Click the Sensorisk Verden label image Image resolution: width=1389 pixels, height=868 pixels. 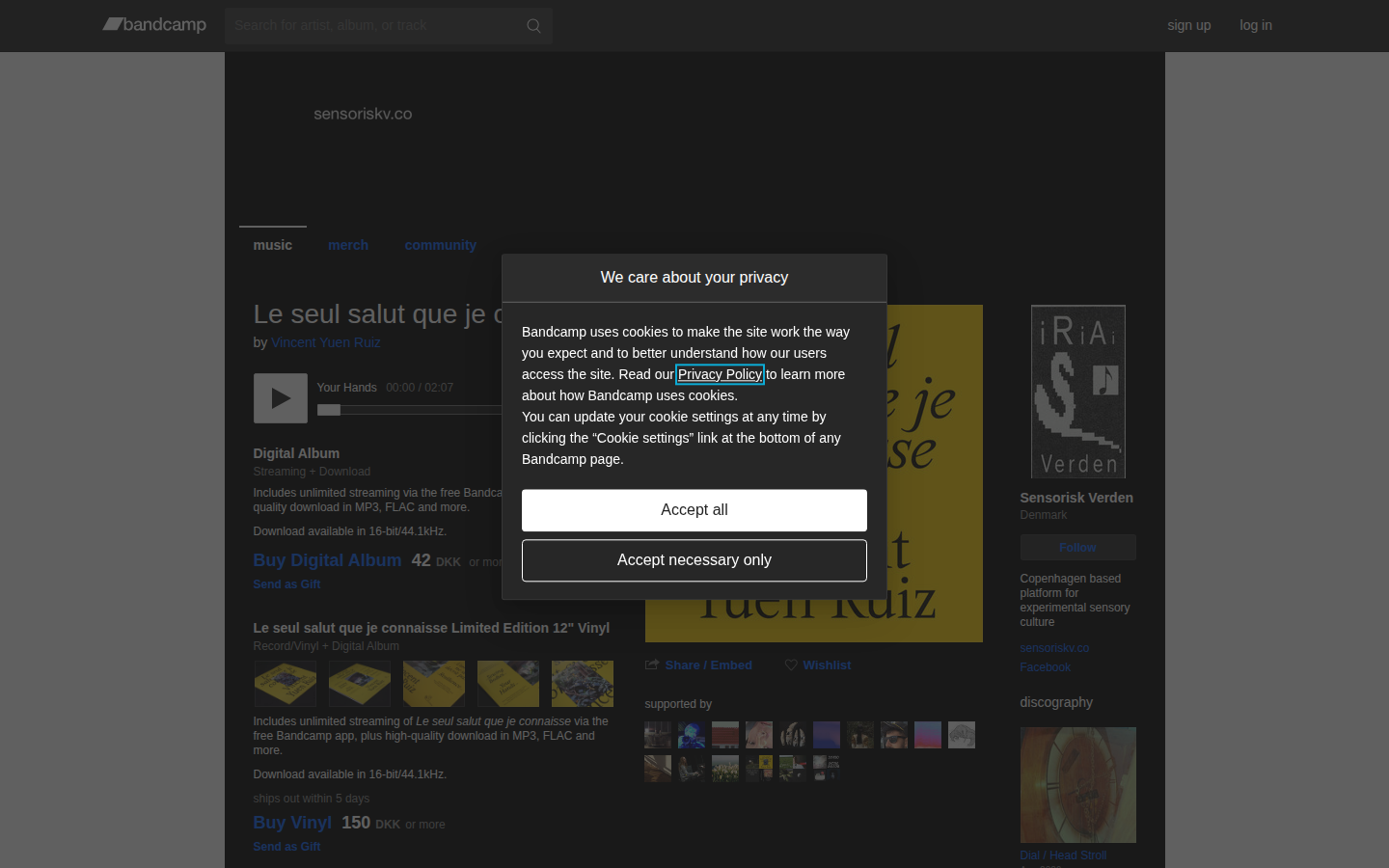pos(1077,392)
